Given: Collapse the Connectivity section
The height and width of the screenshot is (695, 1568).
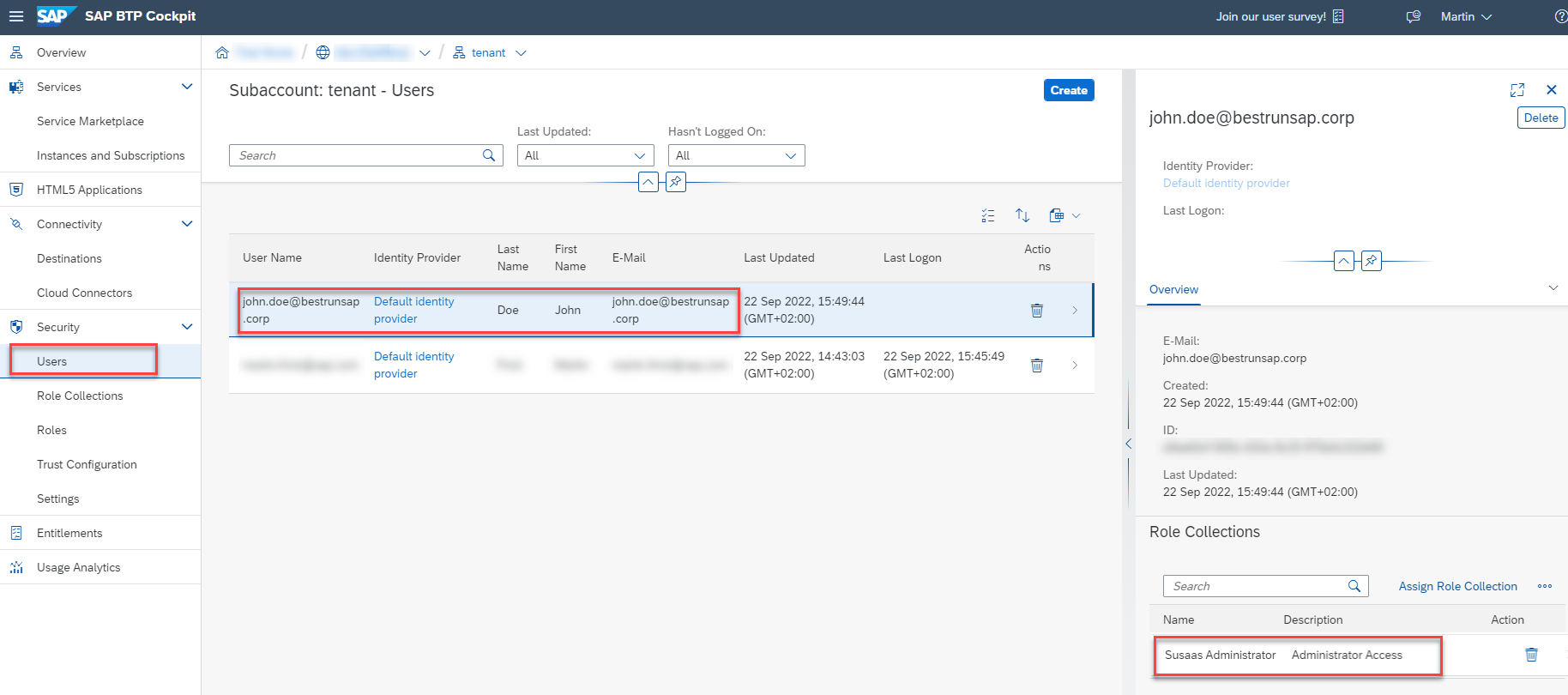Looking at the screenshot, I should (187, 224).
